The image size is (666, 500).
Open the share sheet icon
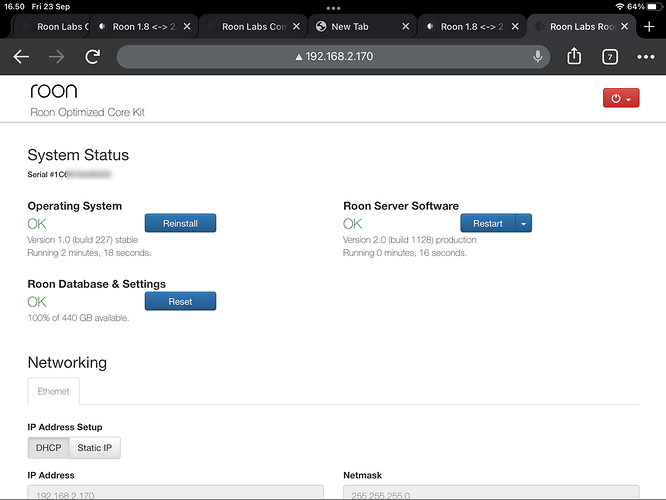tap(574, 56)
